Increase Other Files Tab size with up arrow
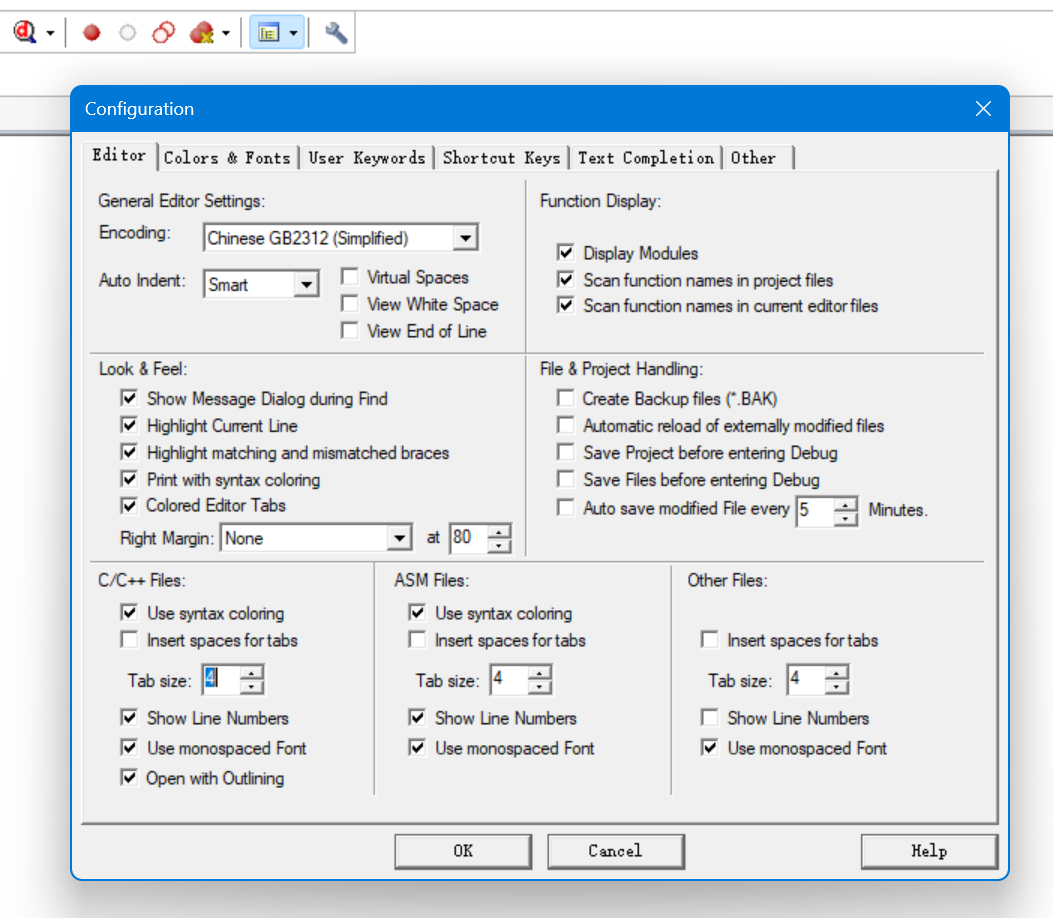Viewport: 1053px width, 918px height. [x=837, y=673]
